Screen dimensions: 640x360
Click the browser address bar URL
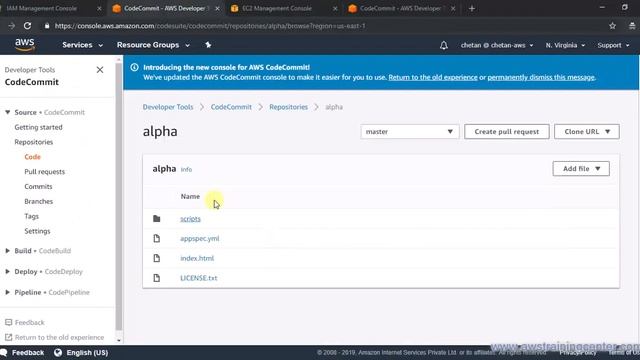[210, 26]
